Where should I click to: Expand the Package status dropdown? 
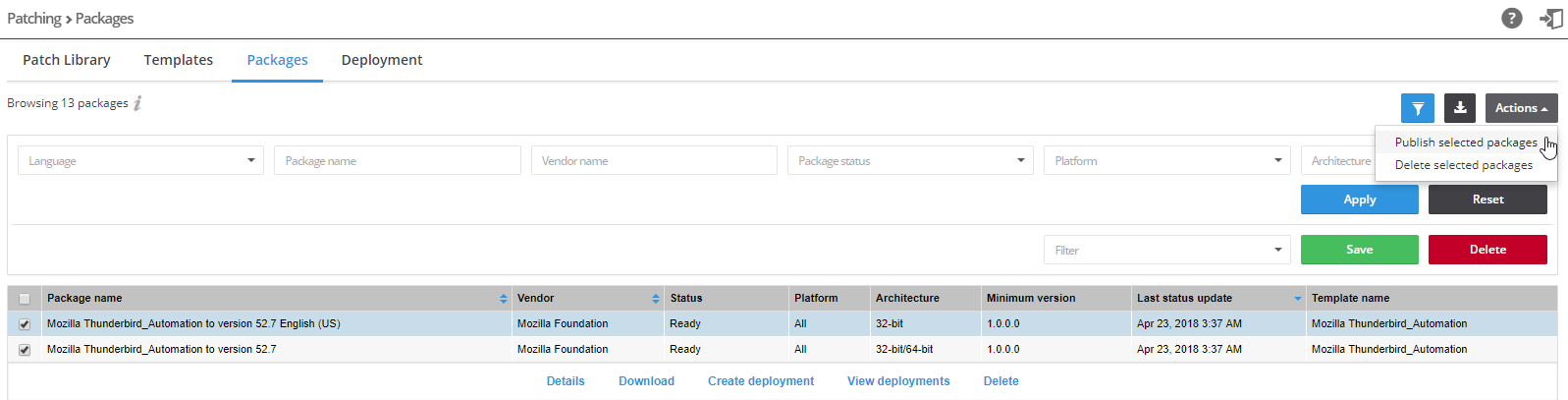[x=910, y=161]
